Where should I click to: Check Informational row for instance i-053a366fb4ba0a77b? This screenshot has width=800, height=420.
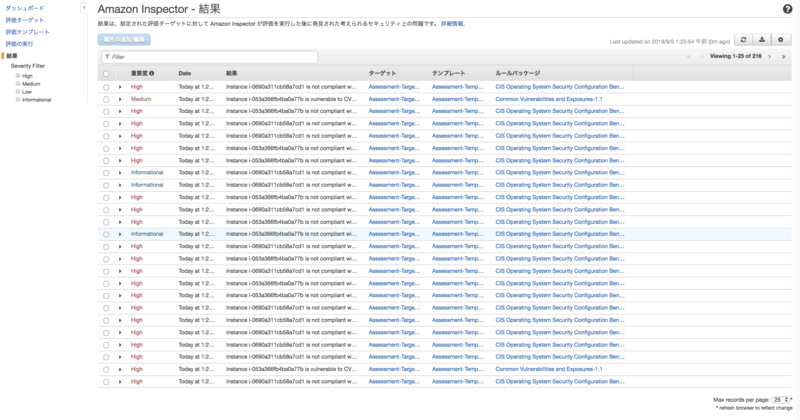coord(106,234)
